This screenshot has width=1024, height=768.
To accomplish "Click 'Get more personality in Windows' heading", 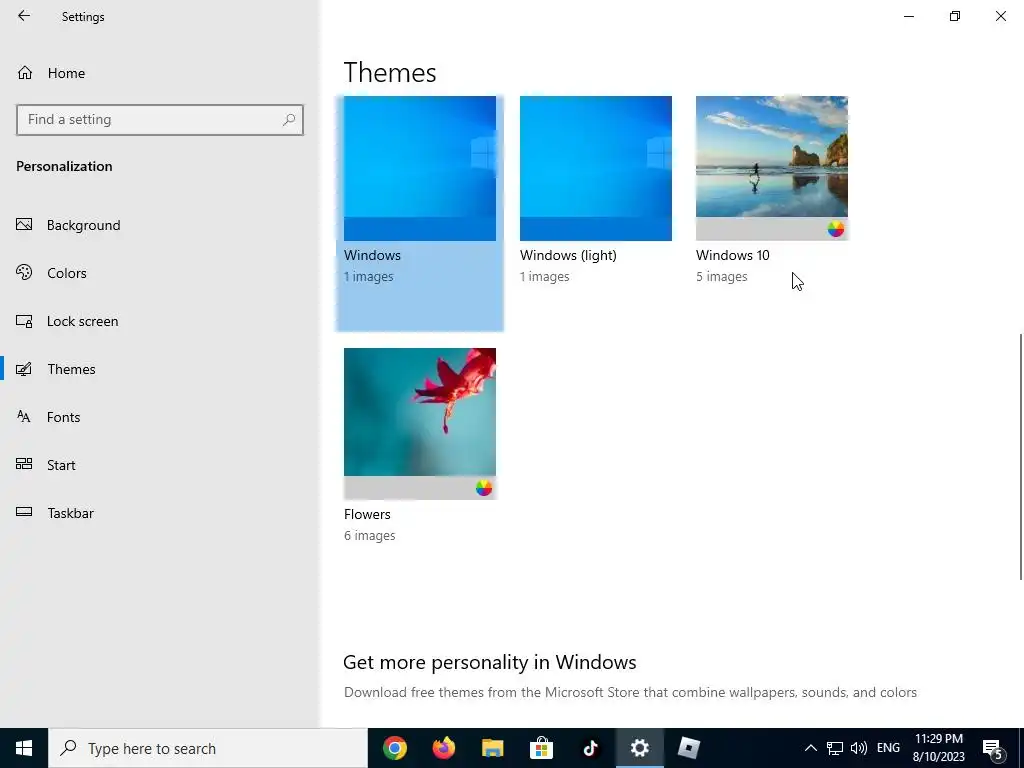I will pyautogui.click(x=490, y=662).
